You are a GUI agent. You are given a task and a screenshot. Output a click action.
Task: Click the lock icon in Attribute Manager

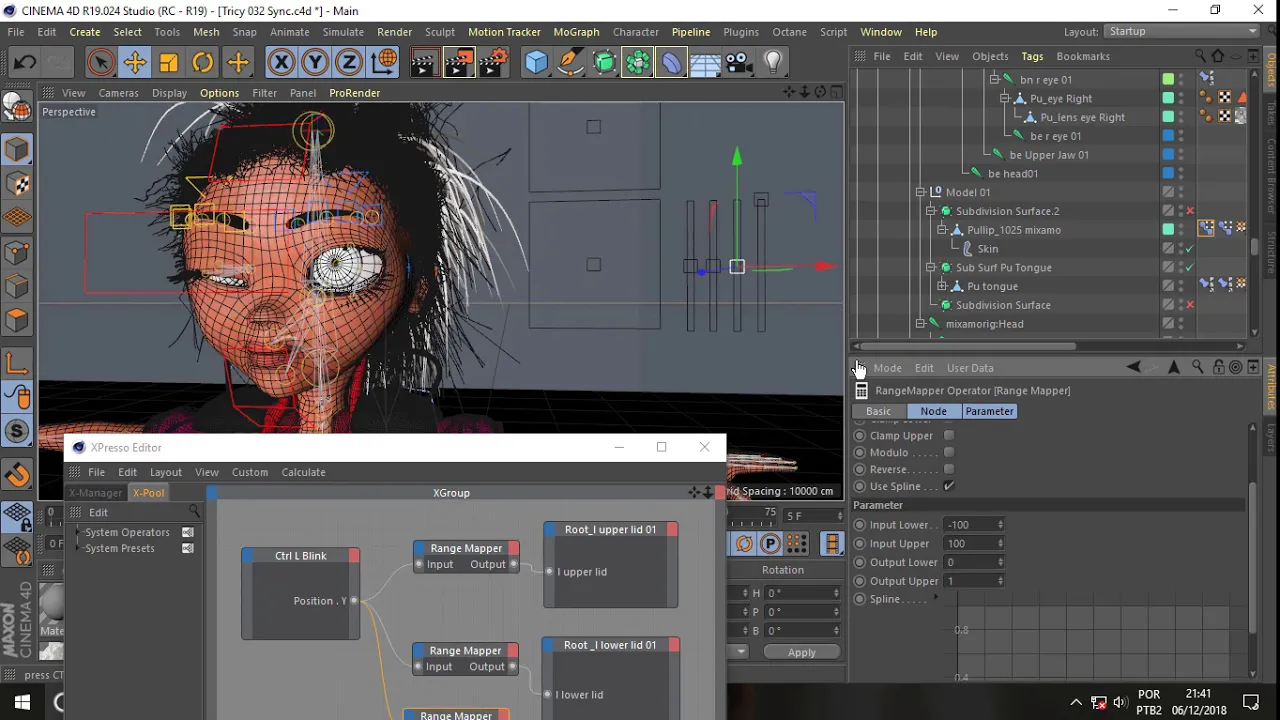[1218, 368]
